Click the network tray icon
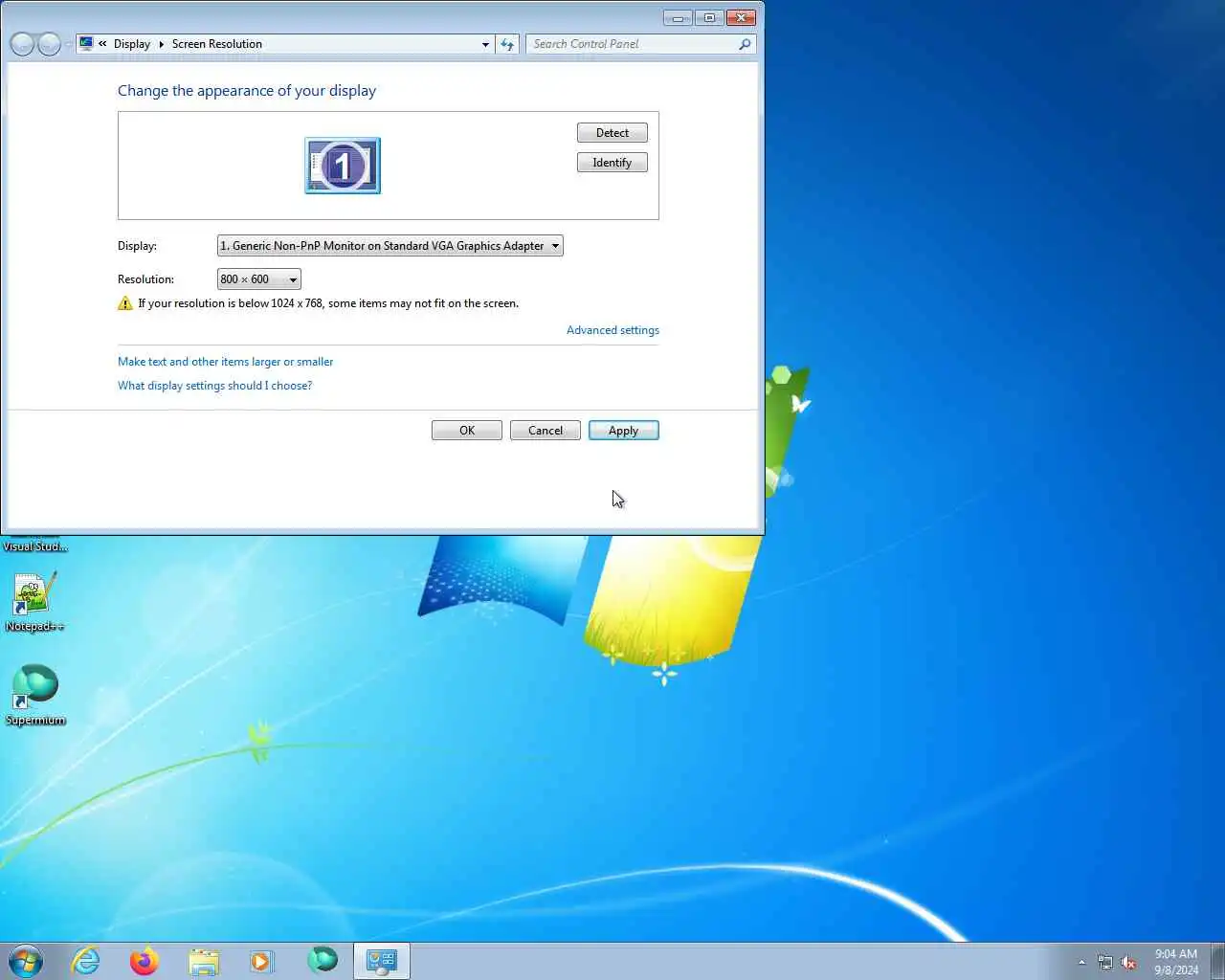 click(1105, 963)
